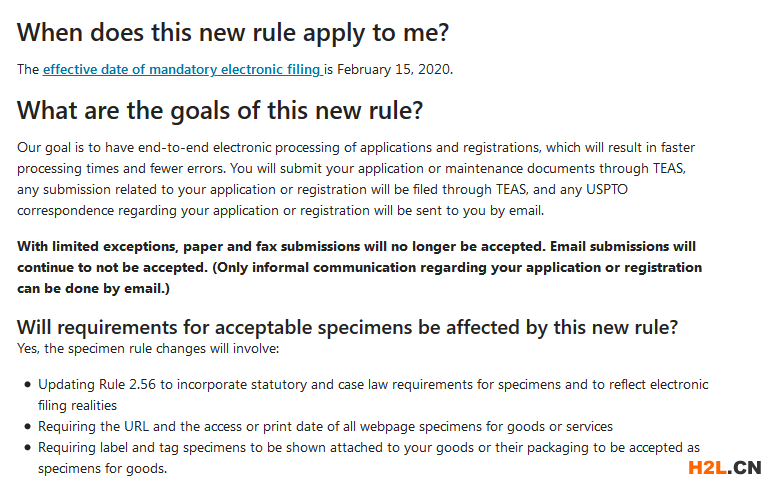This screenshot has height=490, width=775.
Task: Click the first bullet about Updating Rule 2.56
Action: tap(373, 395)
